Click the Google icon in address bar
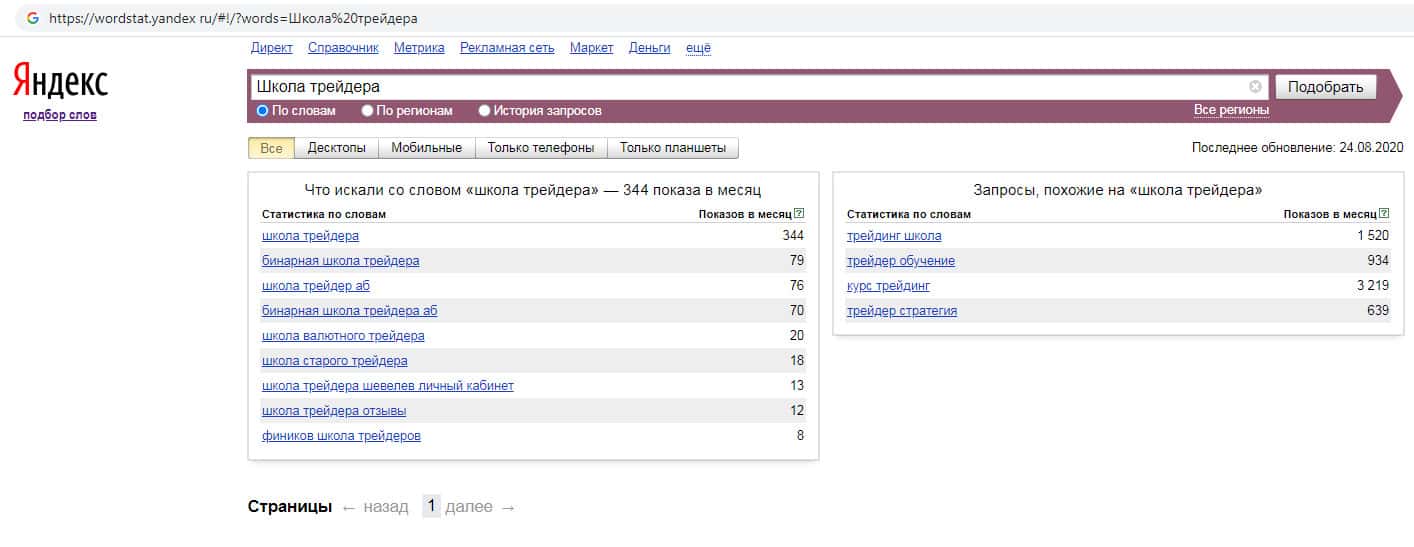This screenshot has width=1414, height=547. pyautogui.click(x=33, y=18)
